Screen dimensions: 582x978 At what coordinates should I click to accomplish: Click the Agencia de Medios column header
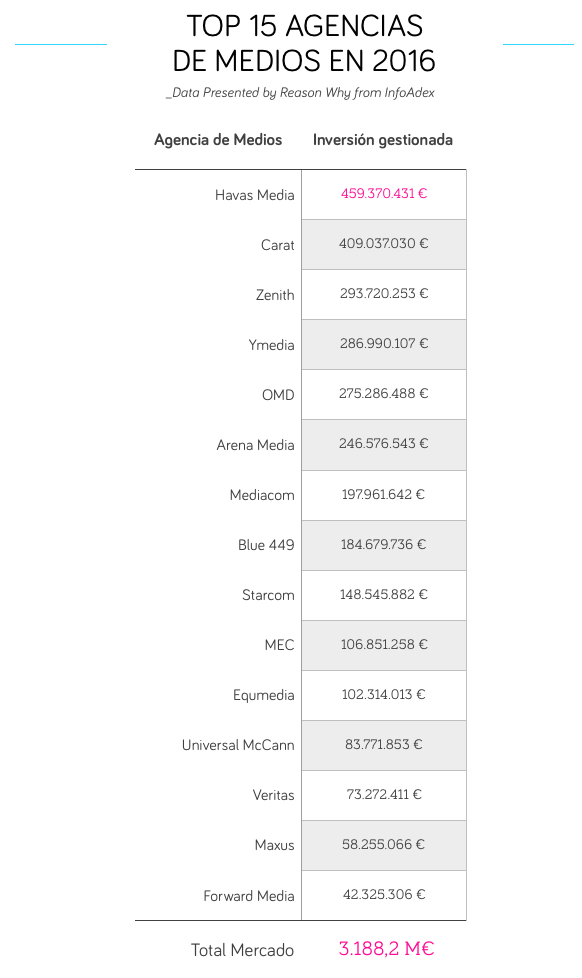[x=218, y=140]
